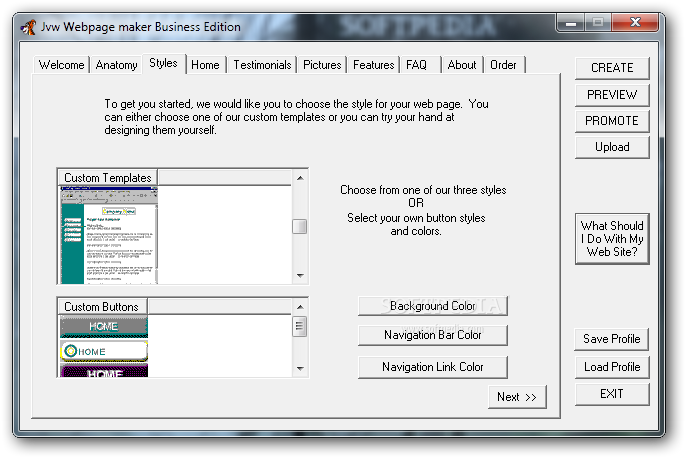686x458 pixels.
Task: Select the teal sidebar custom template thumbnail
Action: point(108,235)
